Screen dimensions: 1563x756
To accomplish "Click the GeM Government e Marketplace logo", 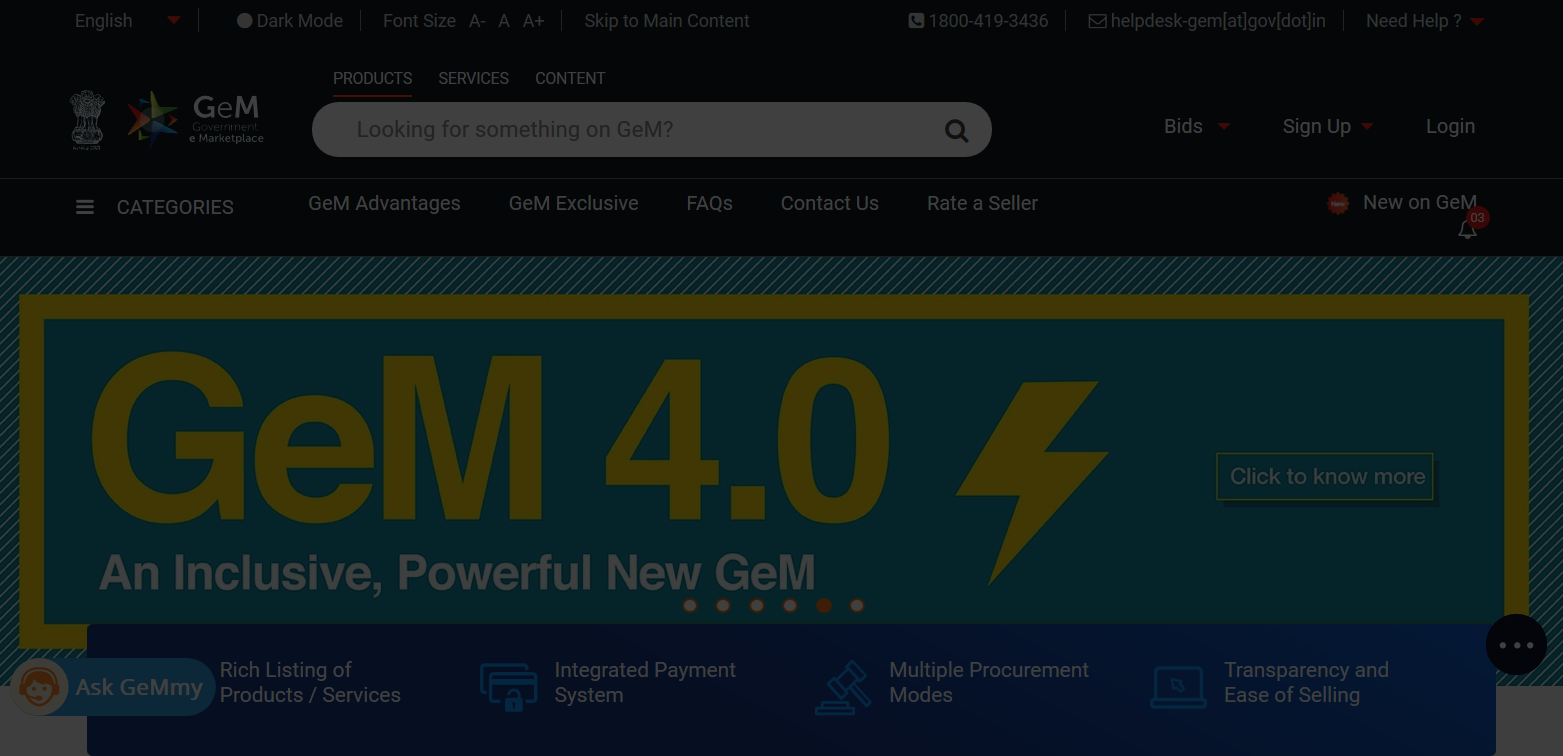I will pyautogui.click(x=195, y=119).
